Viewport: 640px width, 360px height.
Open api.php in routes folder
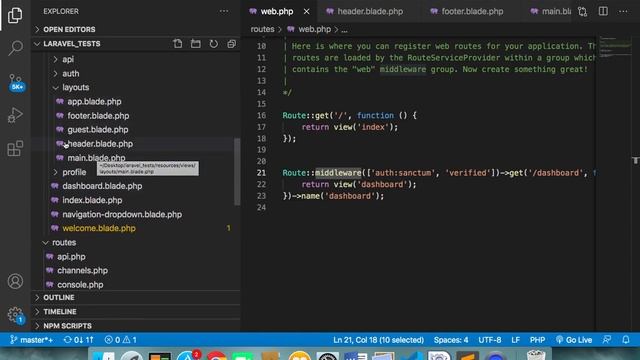[x=135, y=256]
